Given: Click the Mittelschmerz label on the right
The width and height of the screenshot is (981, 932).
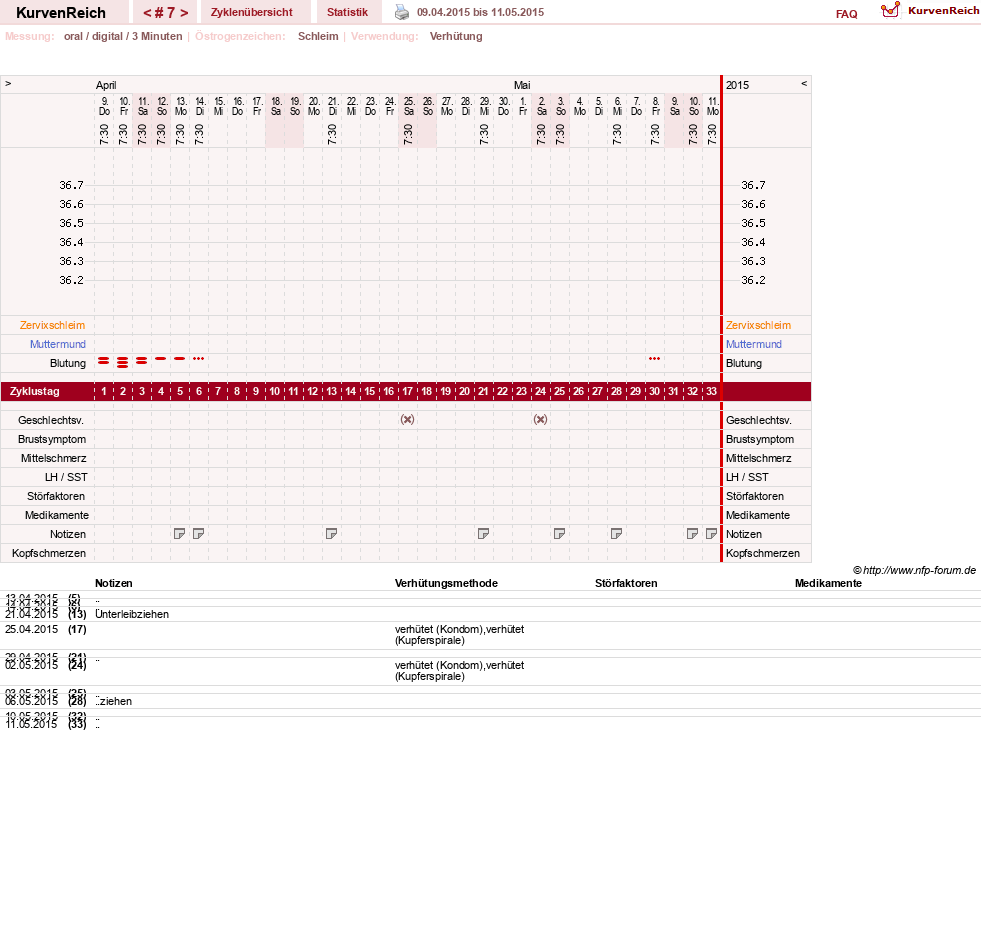Looking at the screenshot, I should [x=758, y=458].
